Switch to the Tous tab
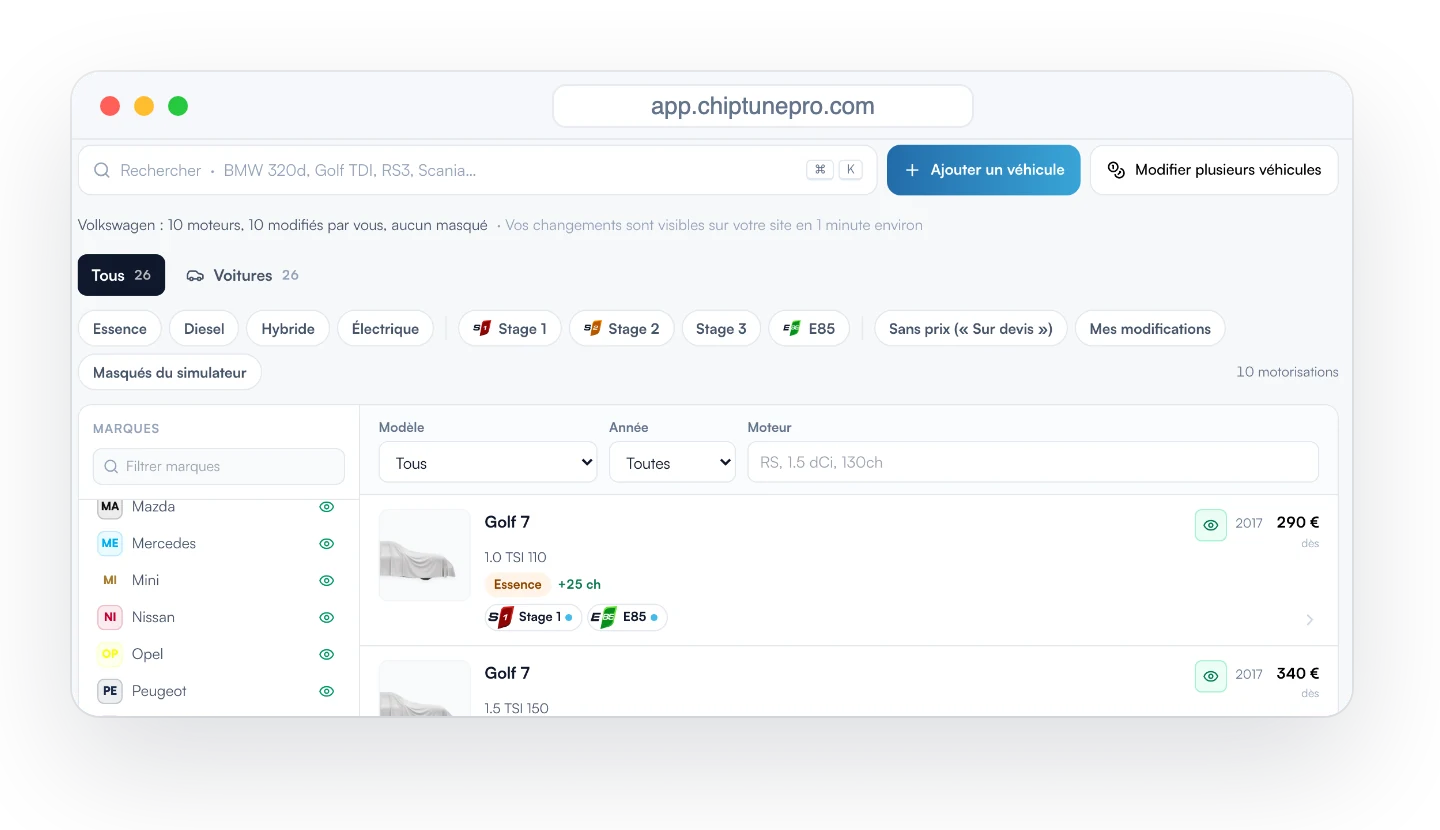Image resolution: width=1440 pixels, height=830 pixels. click(x=121, y=275)
